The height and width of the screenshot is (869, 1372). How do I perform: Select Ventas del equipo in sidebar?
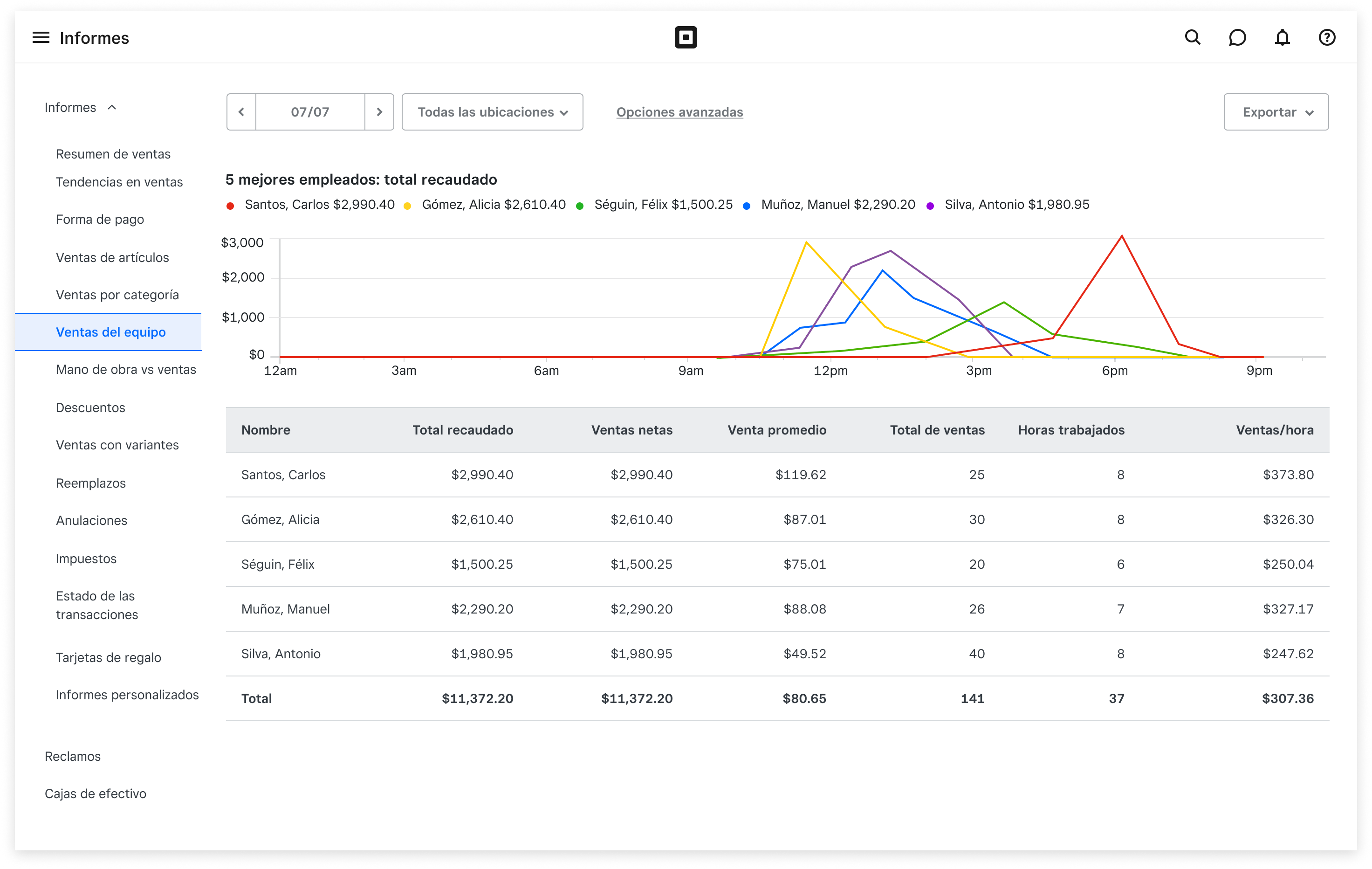coord(108,331)
